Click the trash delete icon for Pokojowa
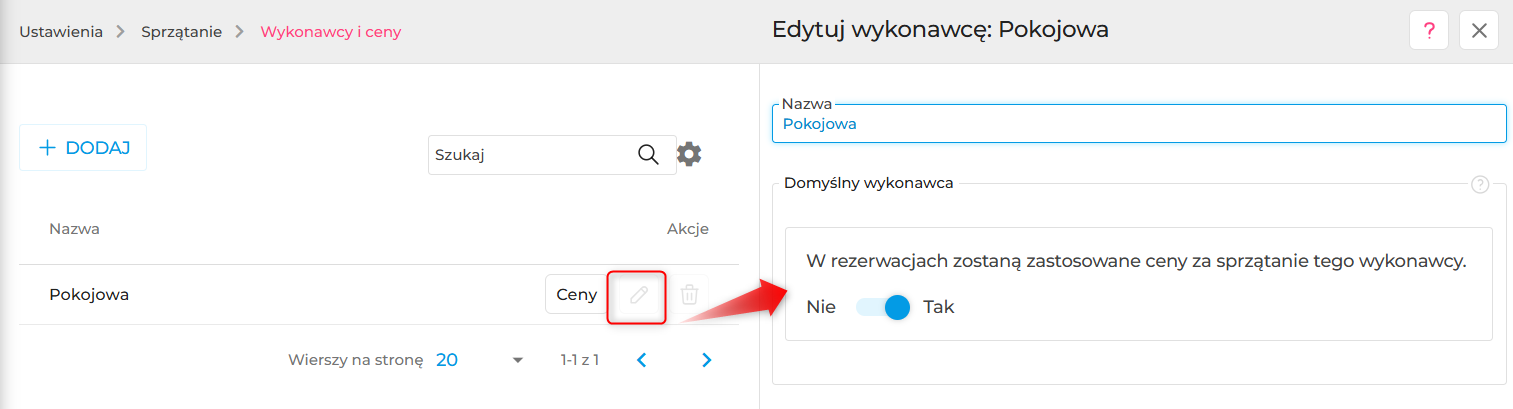Image resolution: width=1513 pixels, height=409 pixels. [x=689, y=295]
